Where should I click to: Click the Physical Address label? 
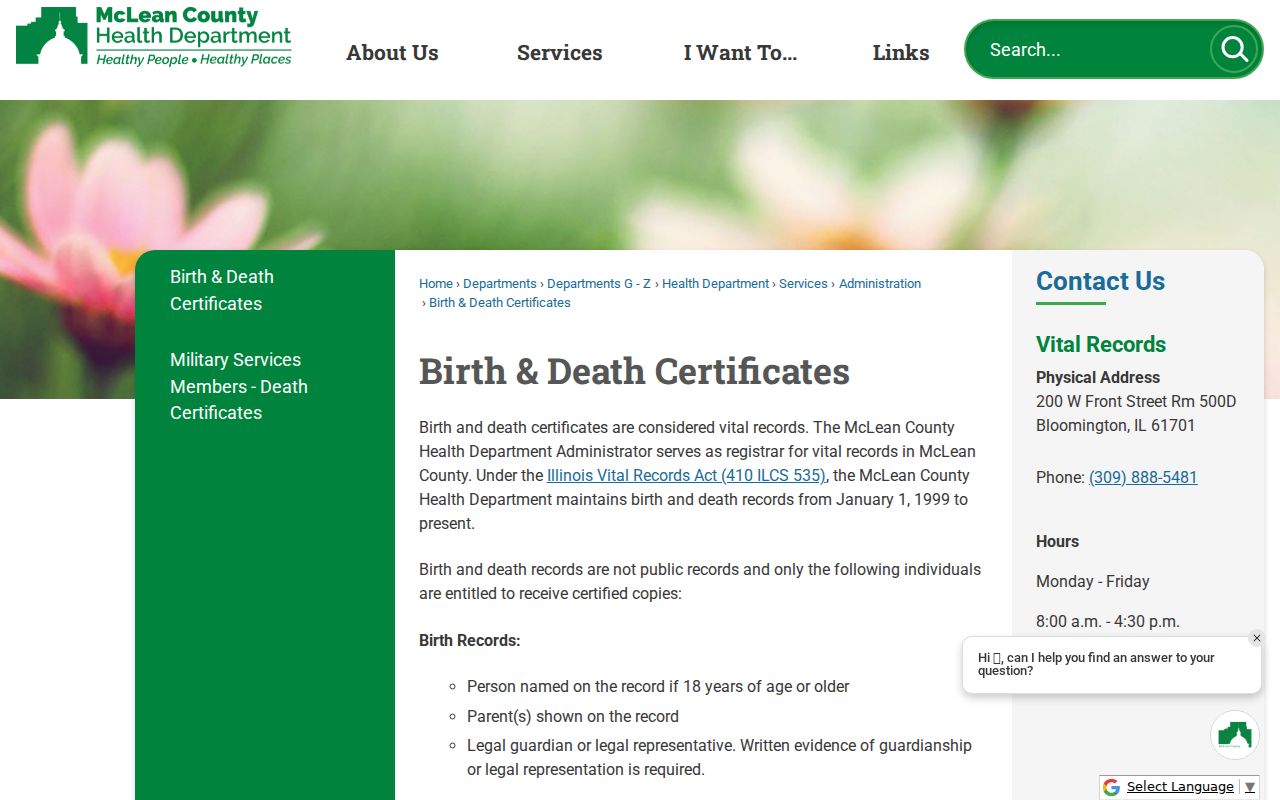[x=1098, y=377]
